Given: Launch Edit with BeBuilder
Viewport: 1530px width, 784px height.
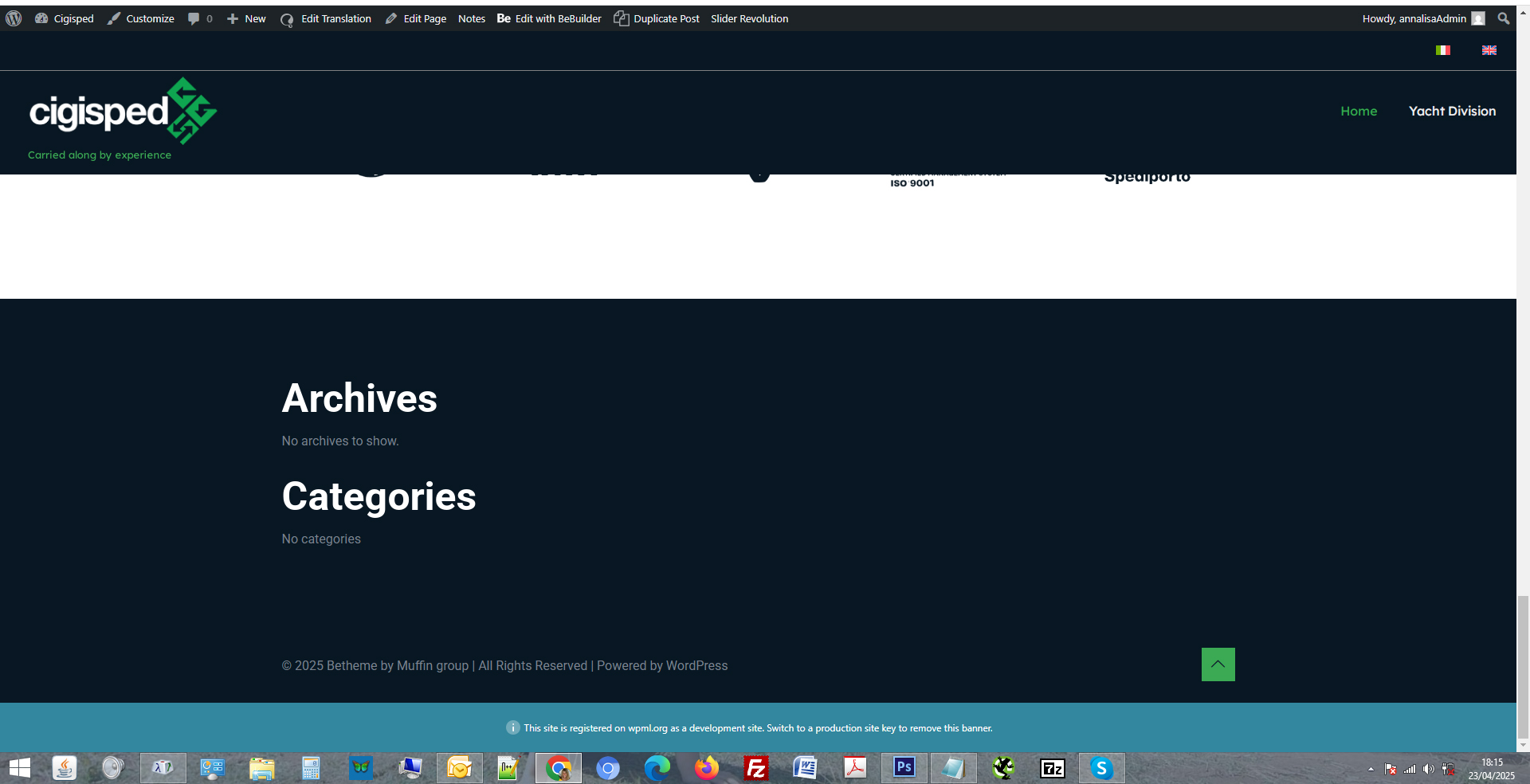Looking at the screenshot, I should (549, 18).
